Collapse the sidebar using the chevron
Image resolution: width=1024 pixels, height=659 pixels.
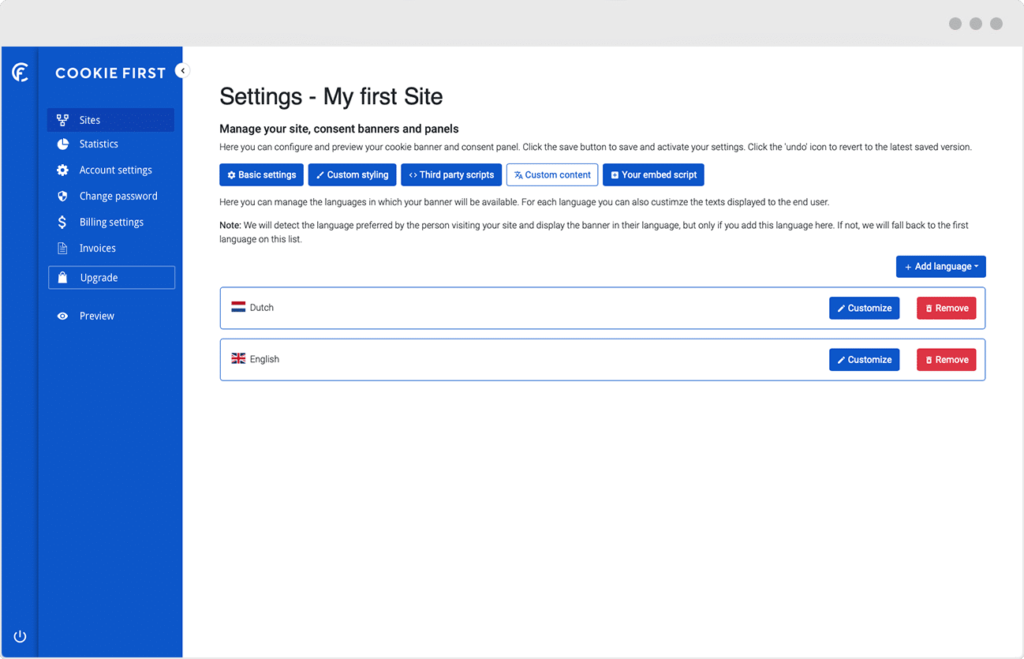pyautogui.click(x=182, y=71)
